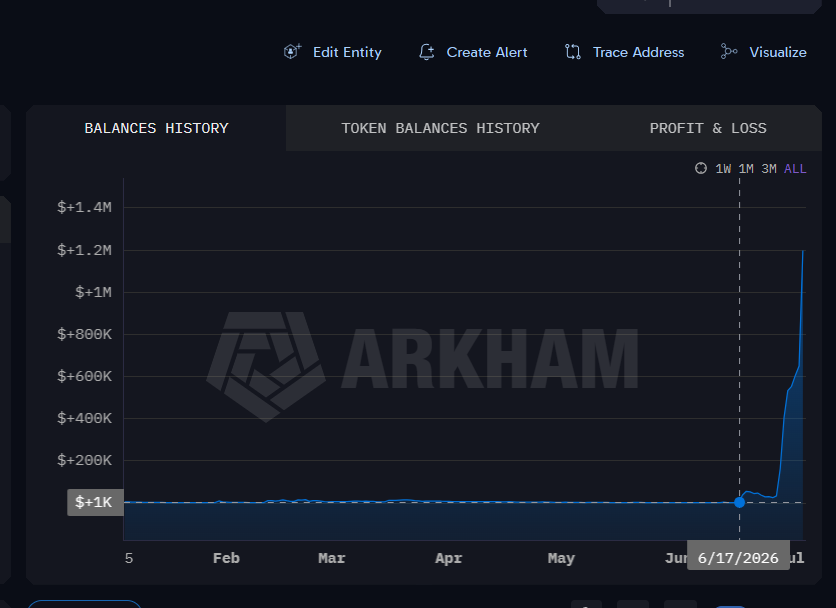Select the 1M time range
The height and width of the screenshot is (608, 836).
click(x=746, y=169)
